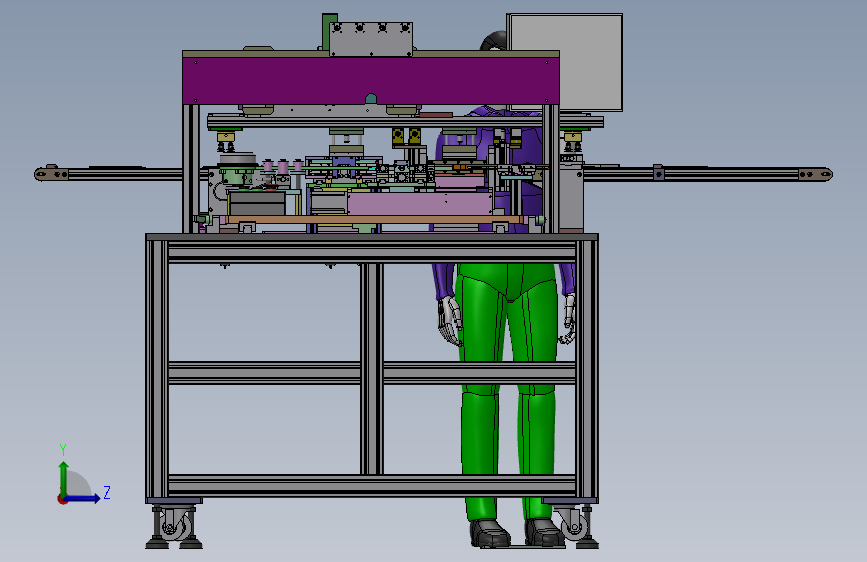Select the grey monitor screen box

566,63
